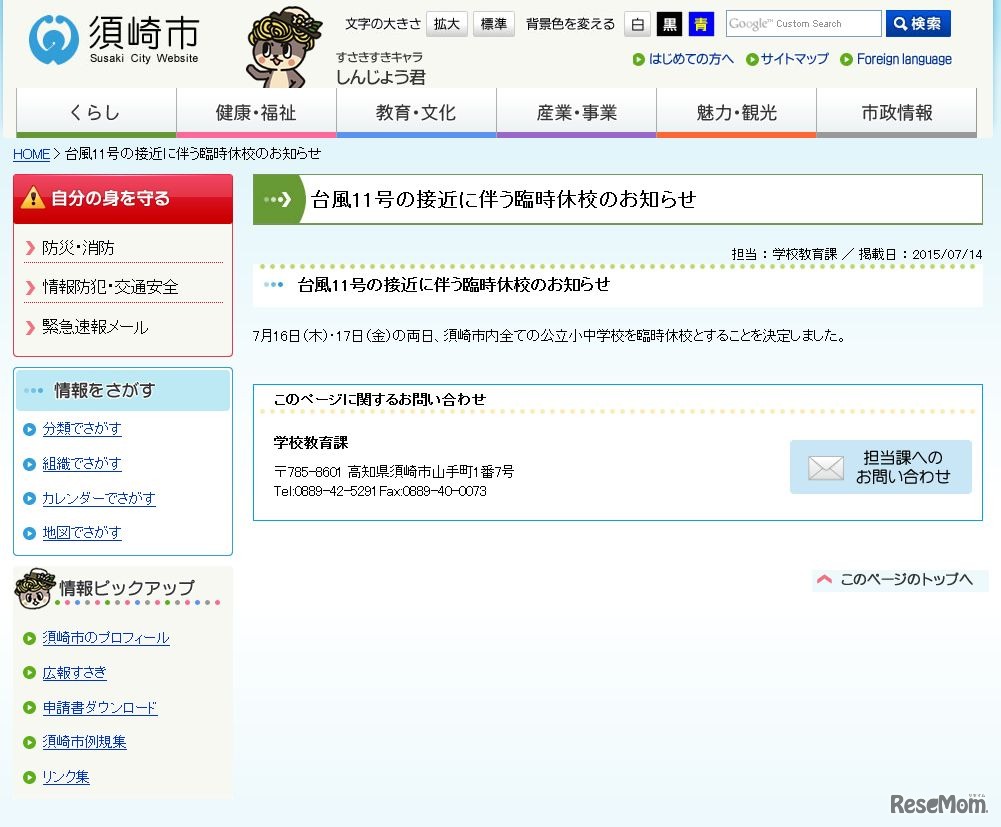Click chevron icon beside 防災・消防

click(x=30, y=248)
